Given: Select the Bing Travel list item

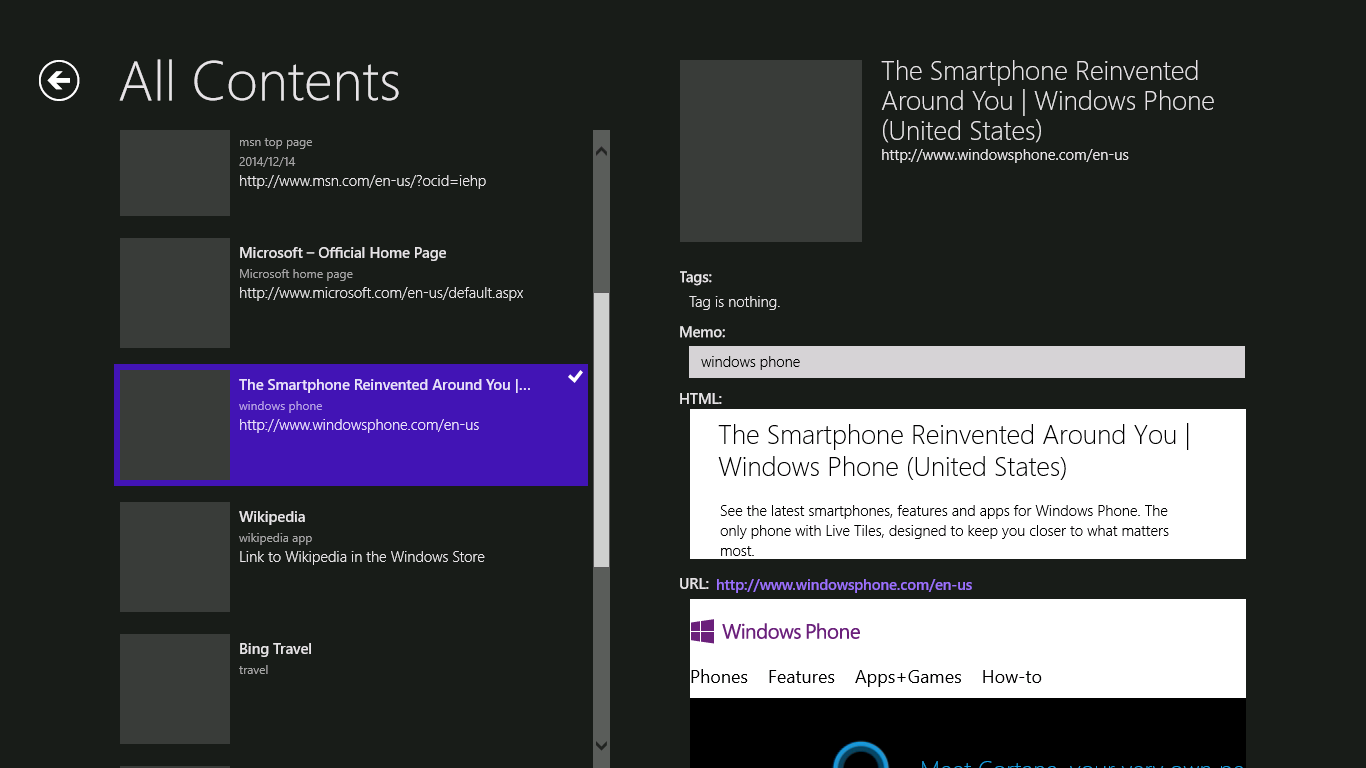Looking at the screenshot, I should (x=275, y=649).
